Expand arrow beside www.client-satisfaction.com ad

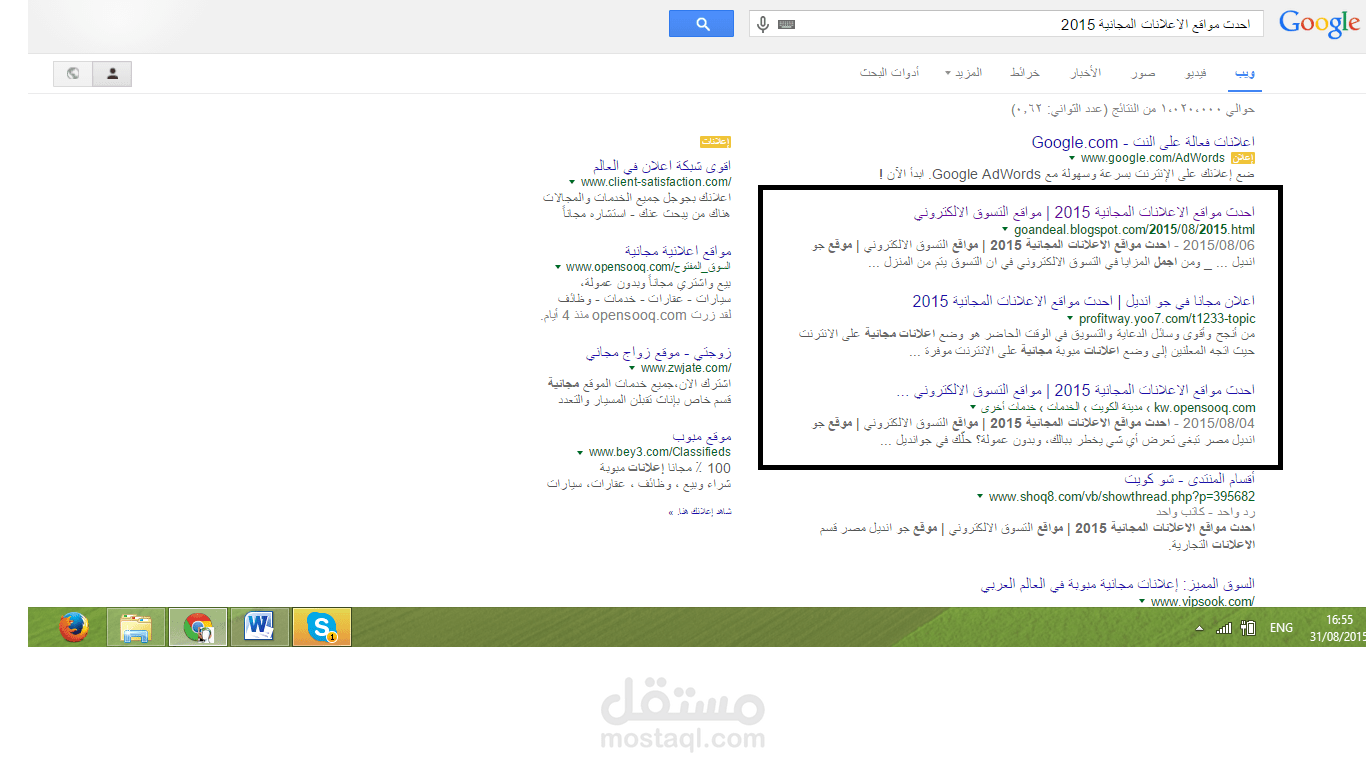click(572, 183)
